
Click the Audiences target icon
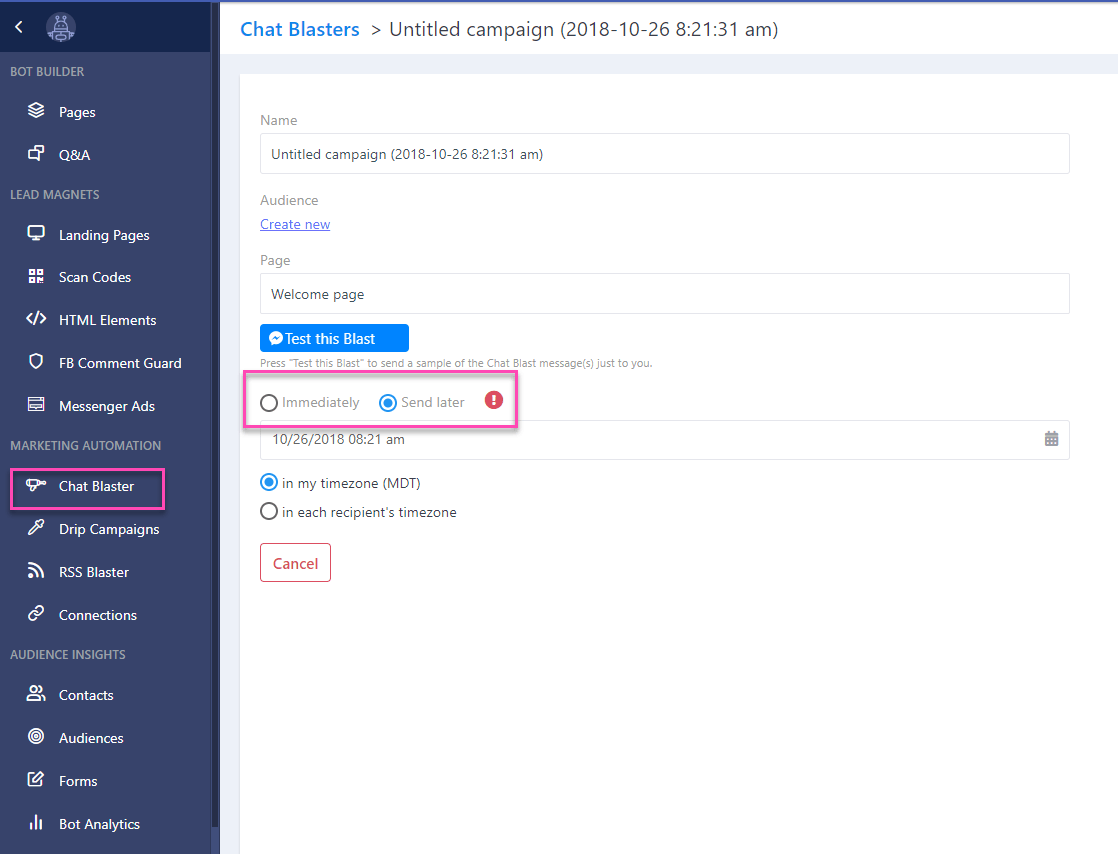pos(36,736)
